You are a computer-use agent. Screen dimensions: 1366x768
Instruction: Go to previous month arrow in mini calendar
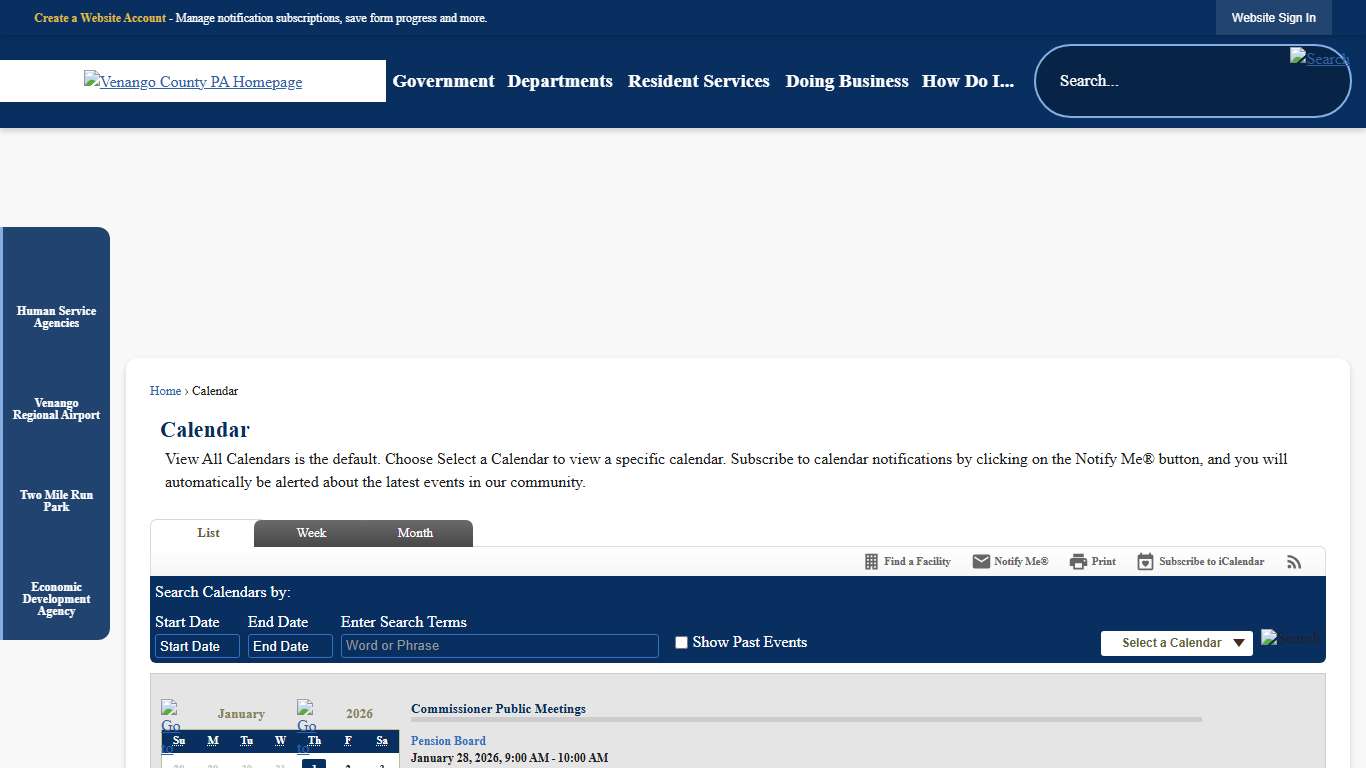pos(170,714)
